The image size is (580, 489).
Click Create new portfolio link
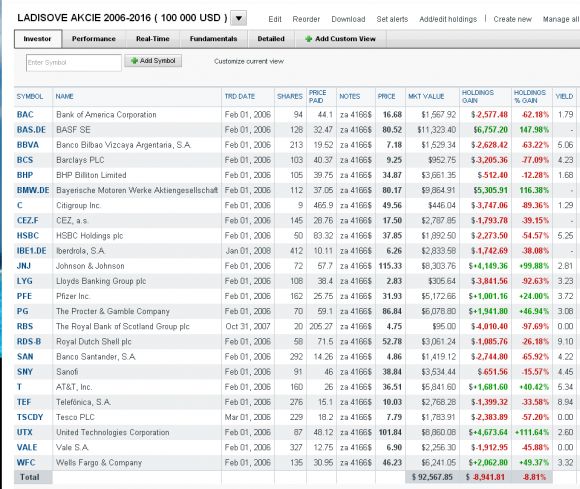tap(512, 19)
